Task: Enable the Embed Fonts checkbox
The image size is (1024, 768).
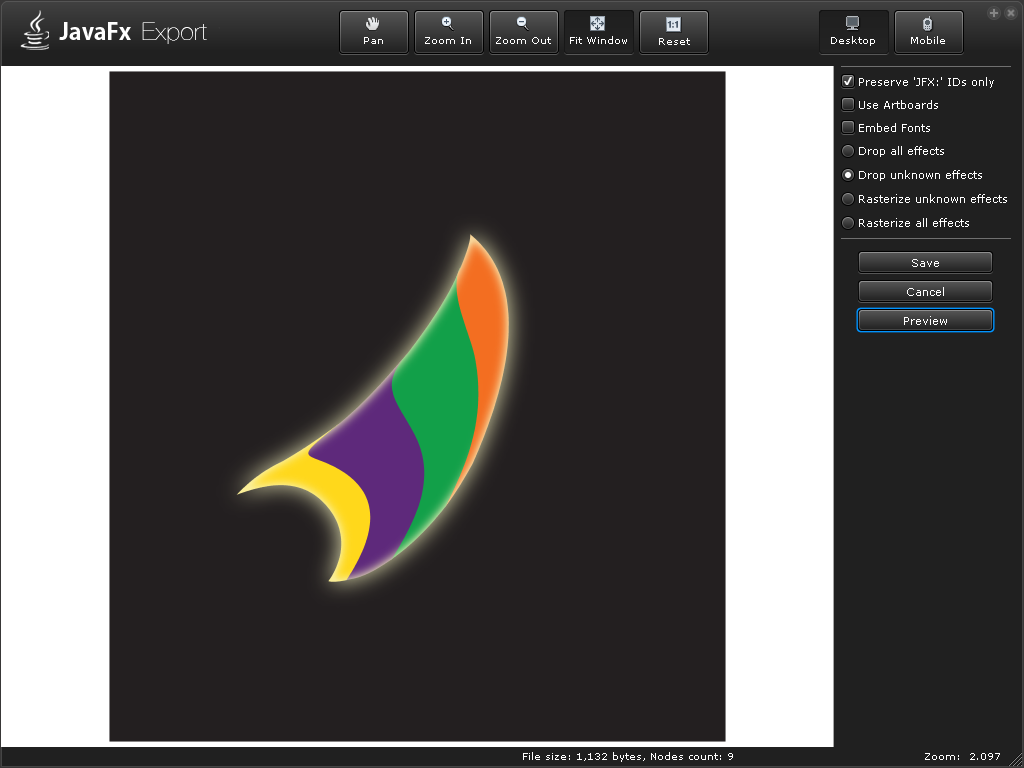Action: click(848, 128)
